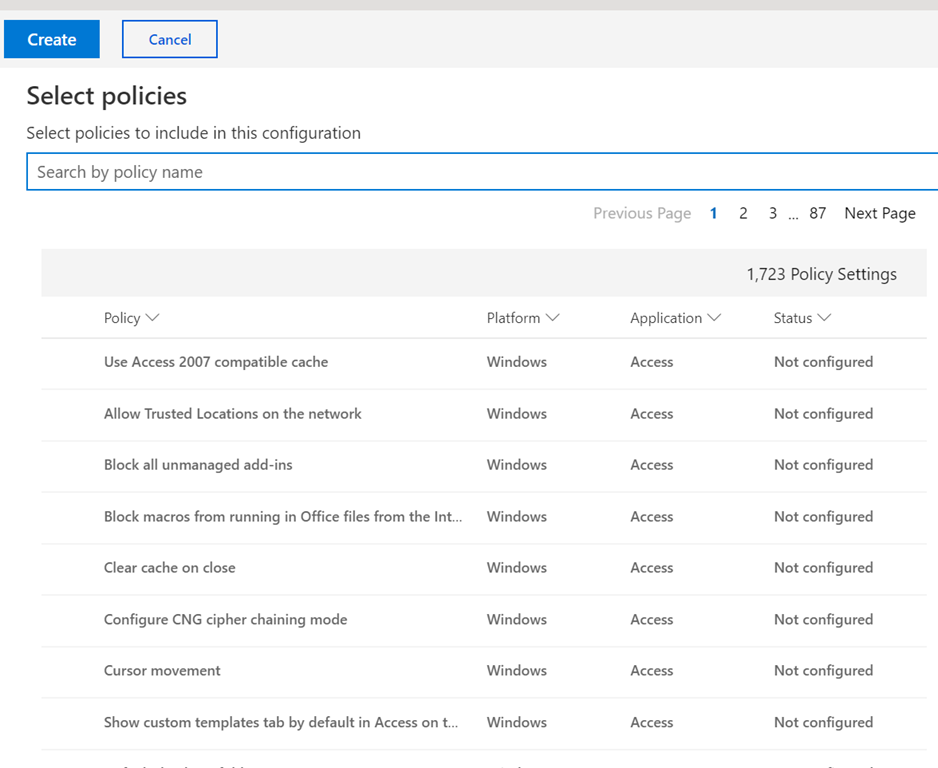Jump to page 3 of results
938x768 pixels.
coord(773,213)
